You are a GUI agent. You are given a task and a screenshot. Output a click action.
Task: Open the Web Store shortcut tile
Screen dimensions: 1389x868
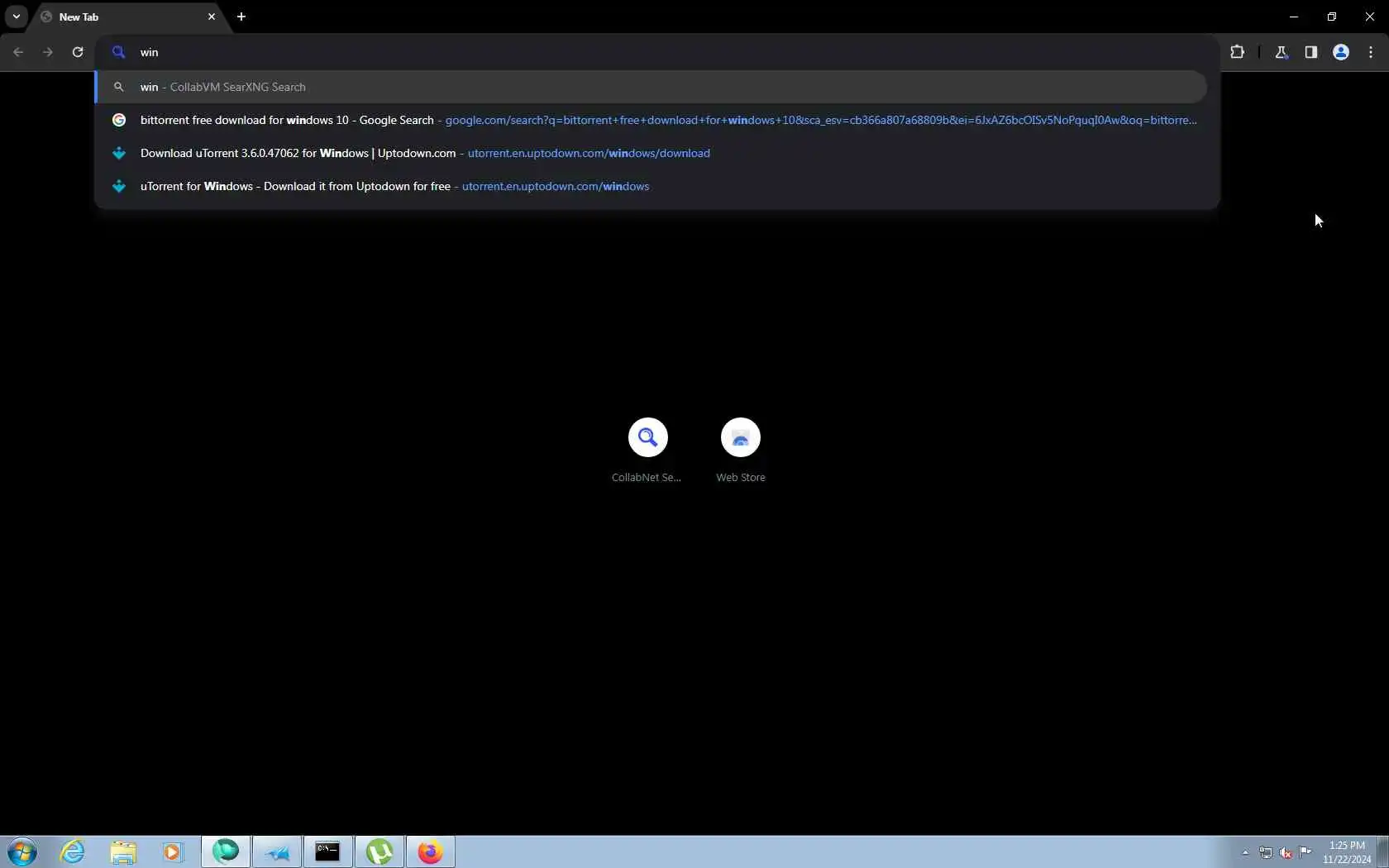pyautogui.click(x=741, y=451)
